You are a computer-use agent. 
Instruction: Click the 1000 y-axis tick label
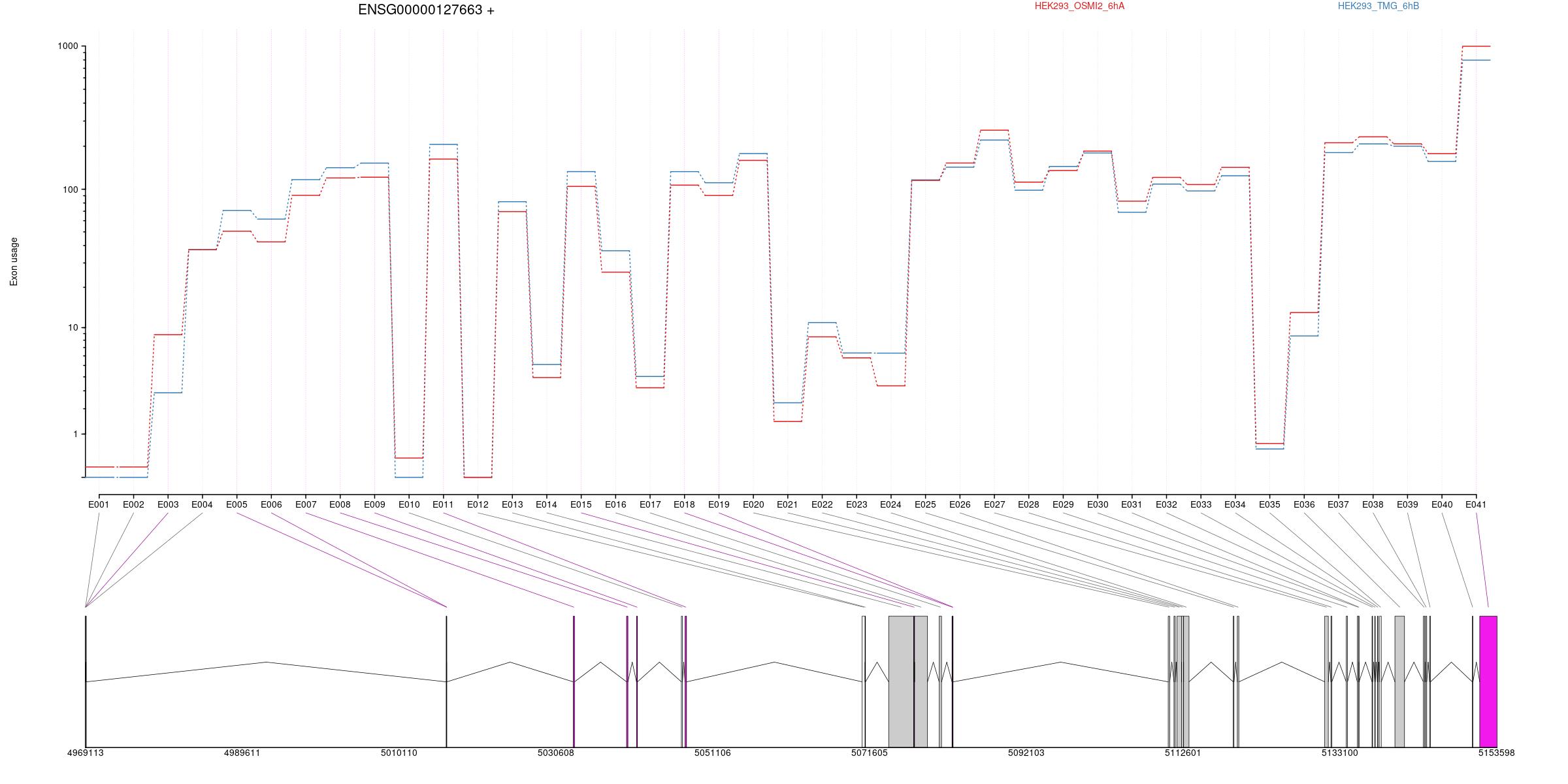pyautogui.click(x=68, y=46)
